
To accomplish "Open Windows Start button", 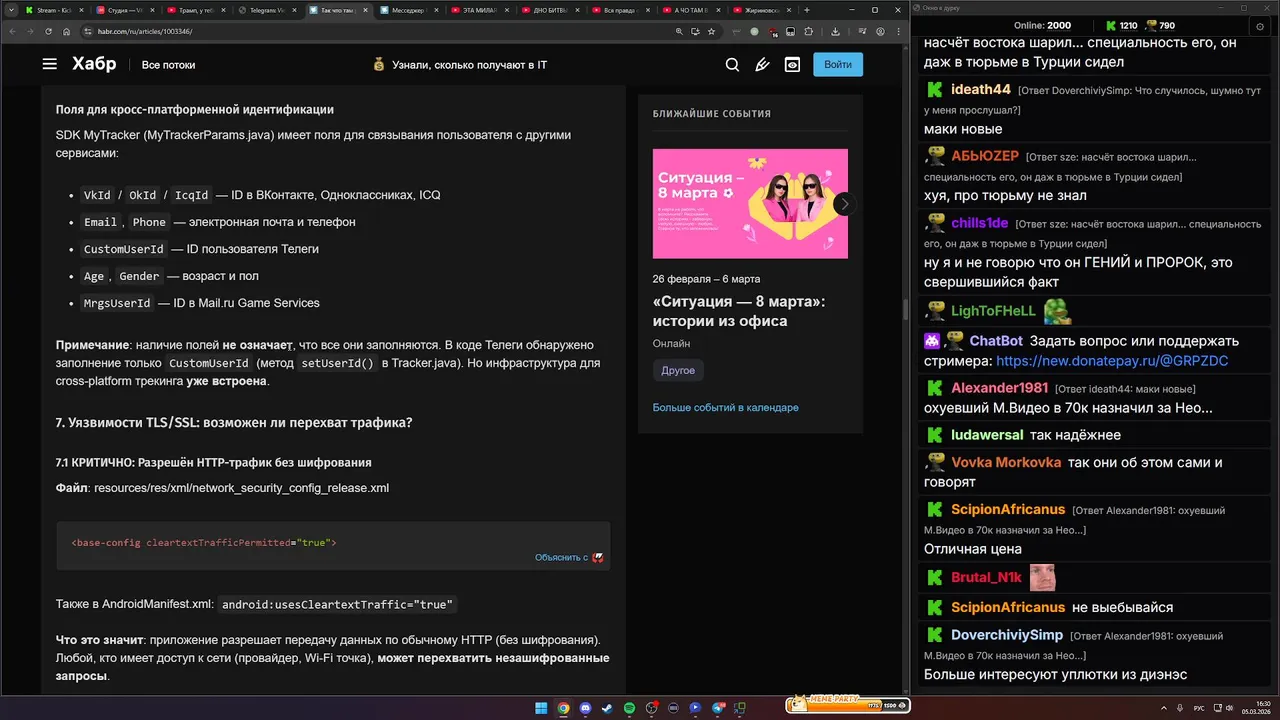I will point(541,708).
